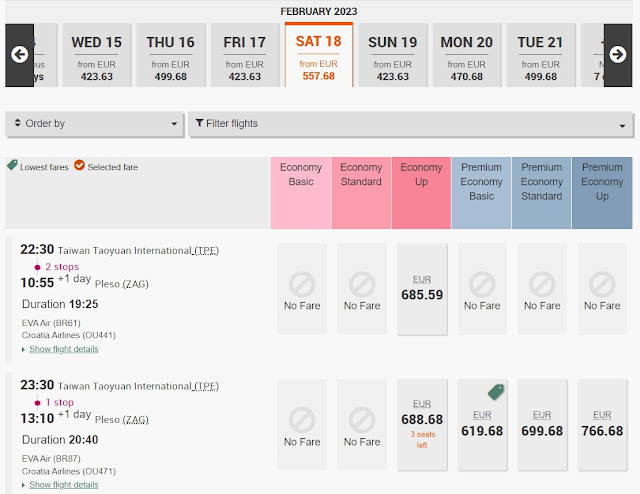The image size is (640, 494).
Task: Select the SUN 19 date tab
Action: pos(393,55)
